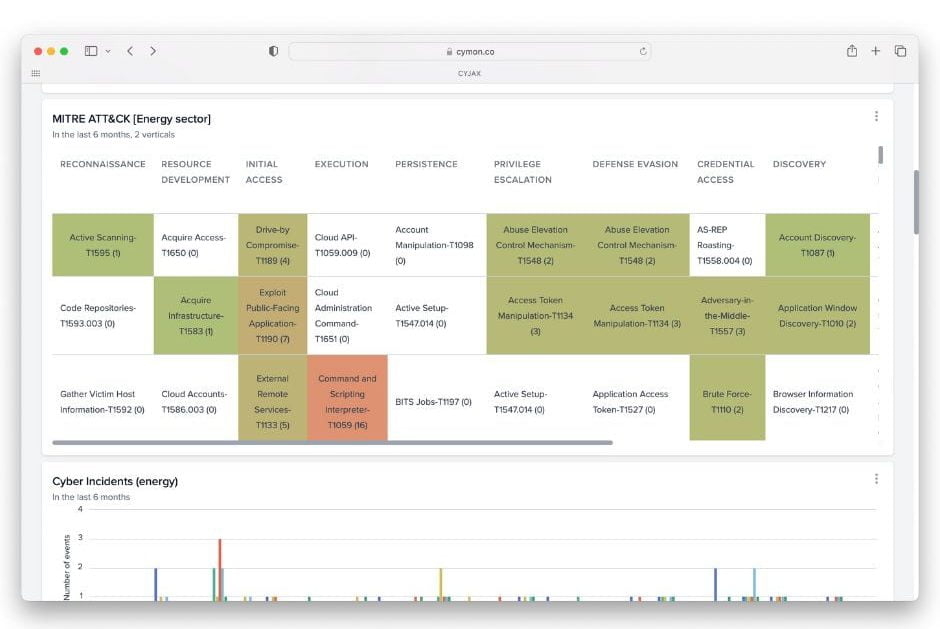Go back with the back arrow
This screenshot has height=629, width=940.
pos(130,51)
